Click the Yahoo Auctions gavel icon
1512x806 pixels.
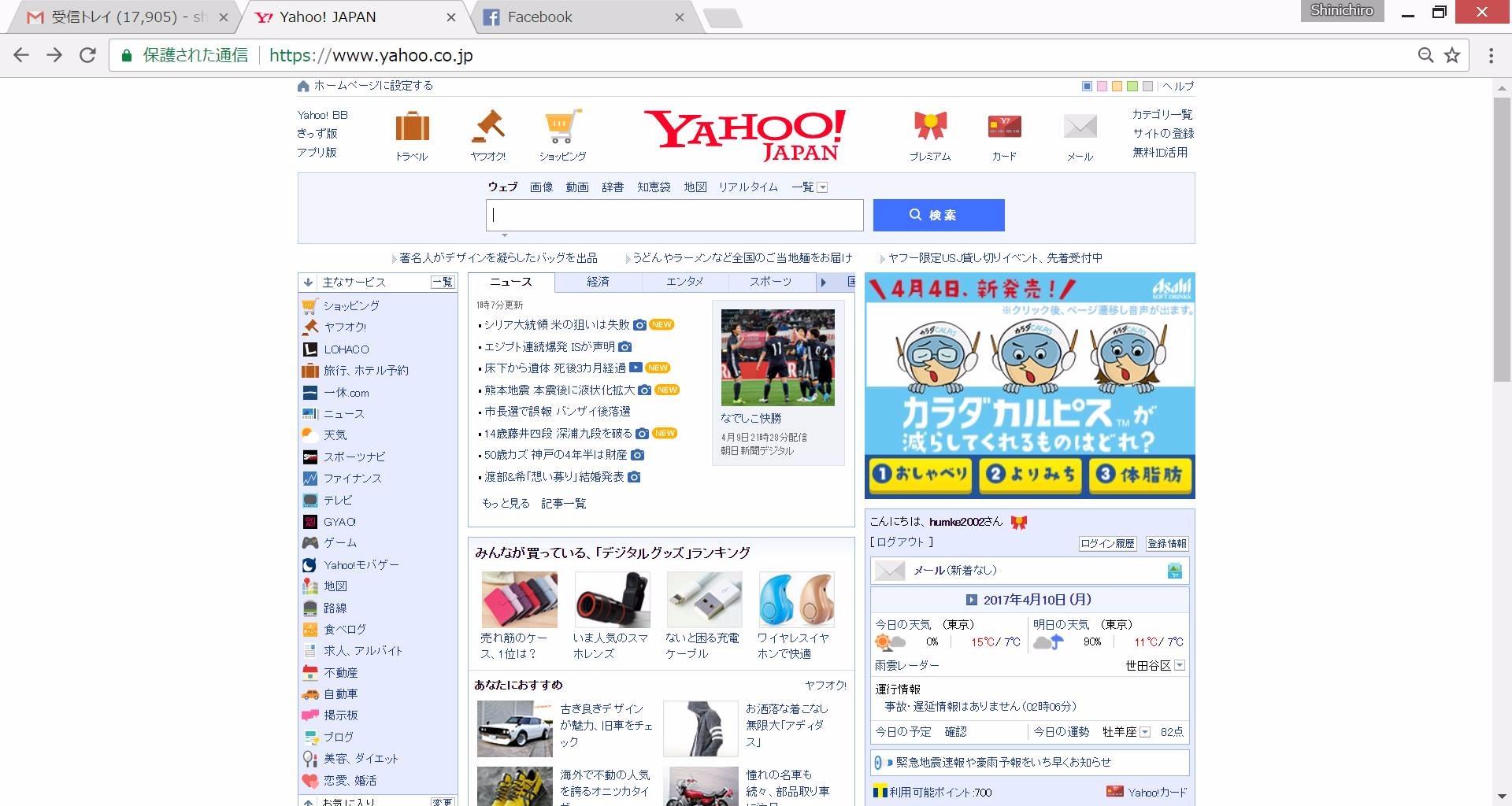point(487,127)
